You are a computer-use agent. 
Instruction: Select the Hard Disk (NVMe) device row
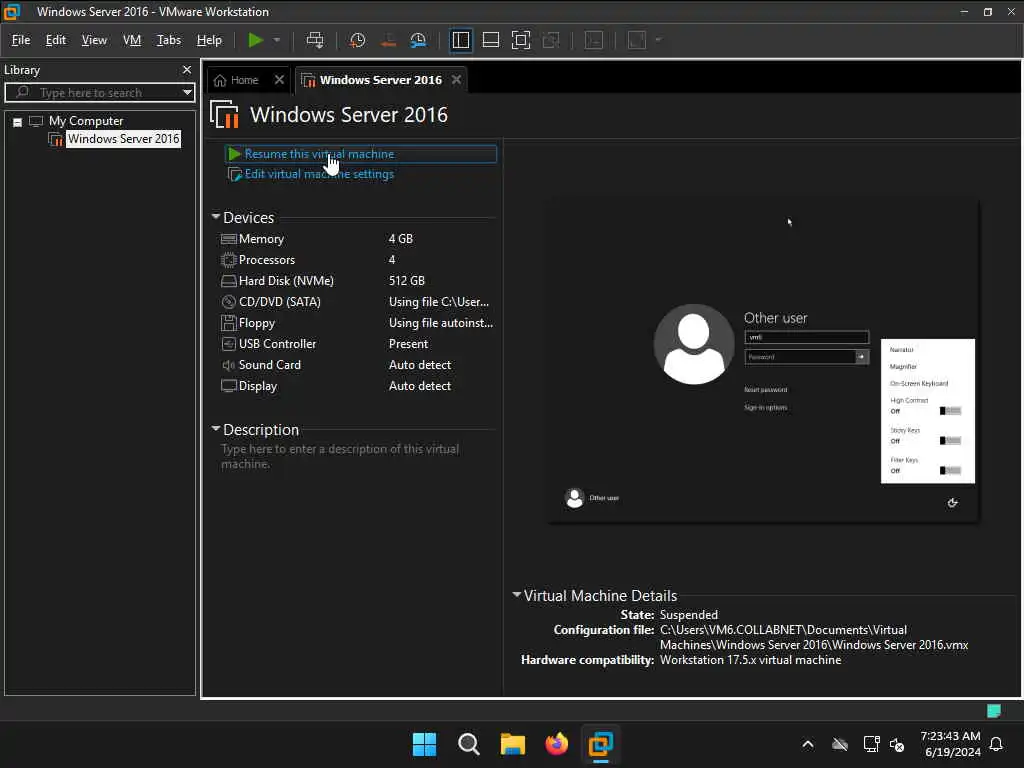pos(357,281)
